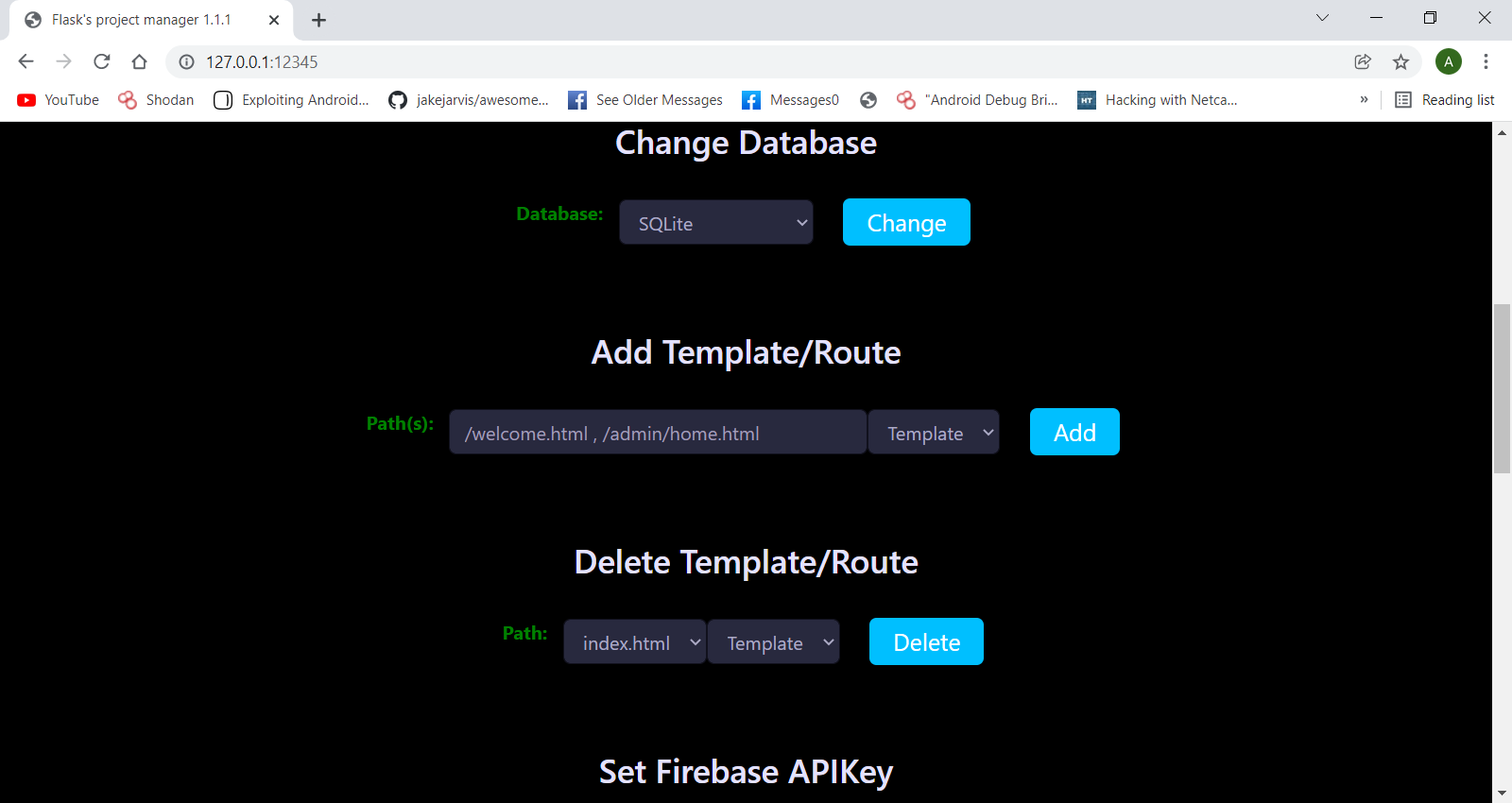Open the Shodan bookmark
Screen dimensions: 1512x803
[156, 100]
